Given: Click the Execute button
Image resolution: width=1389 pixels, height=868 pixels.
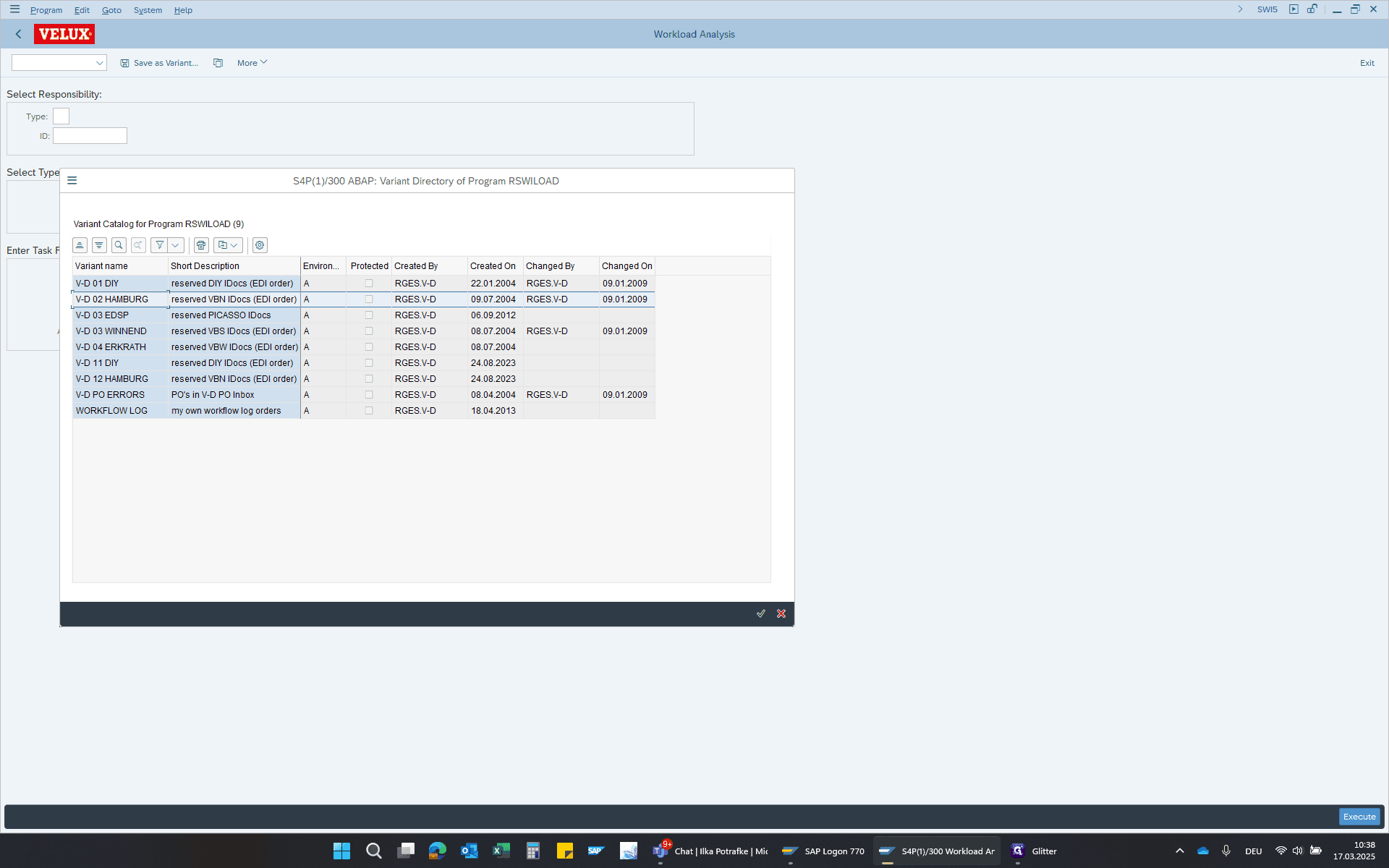Looking at the screenshot, I should [x=1359, y=817].
